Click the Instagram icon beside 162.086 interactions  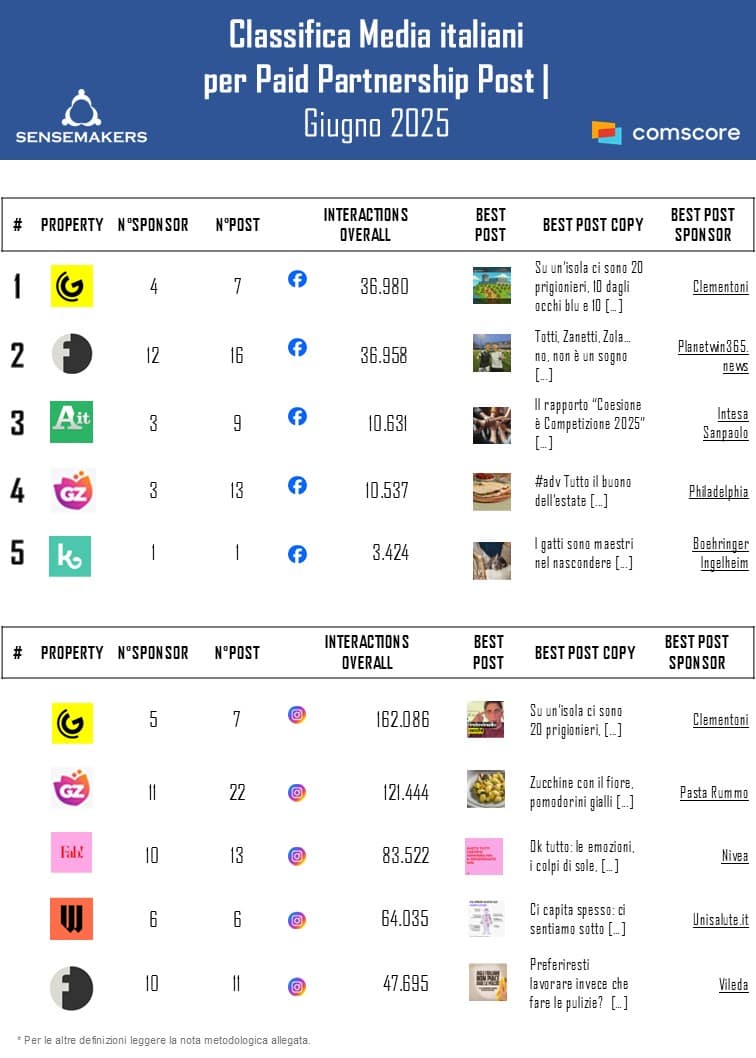[297, 715]
